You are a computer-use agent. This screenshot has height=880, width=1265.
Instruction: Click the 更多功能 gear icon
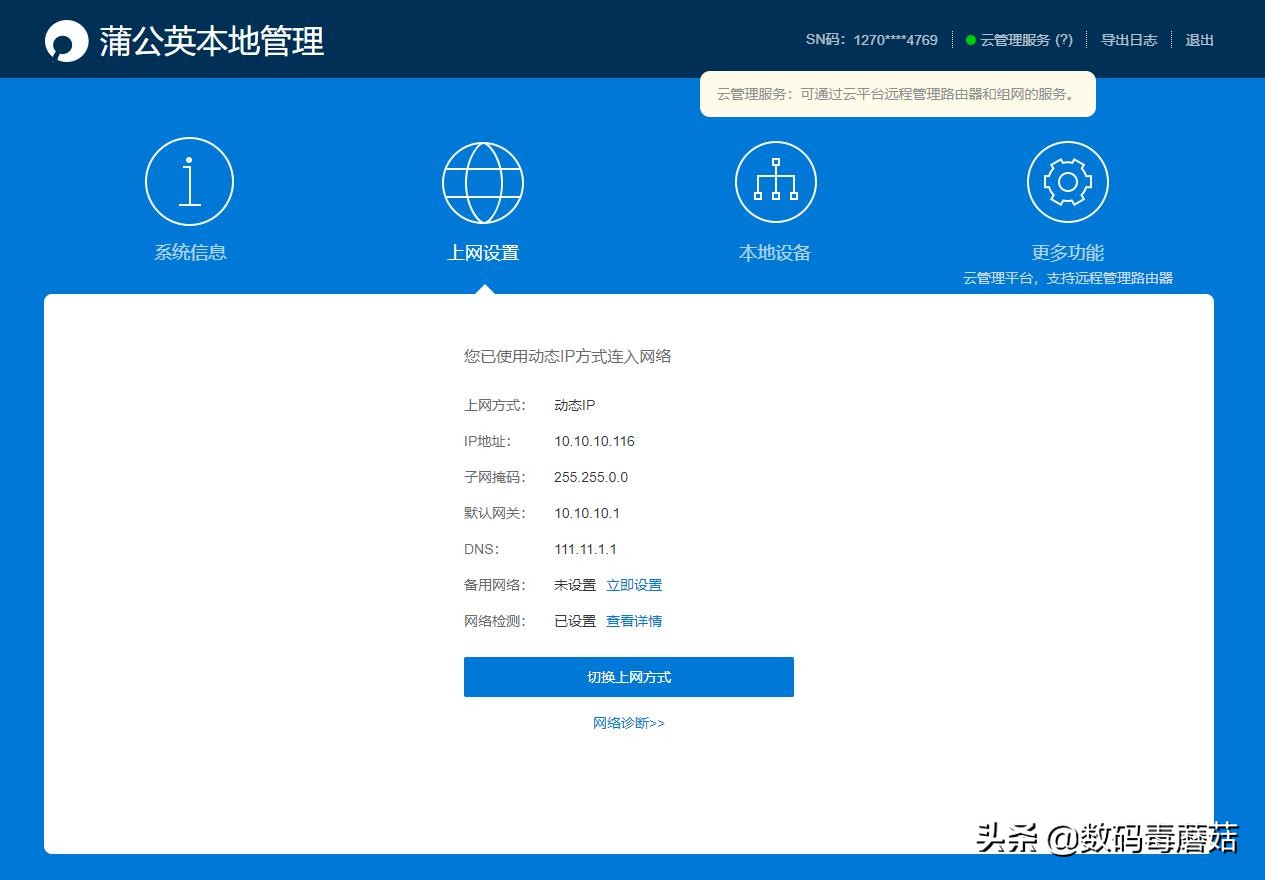1067,181
